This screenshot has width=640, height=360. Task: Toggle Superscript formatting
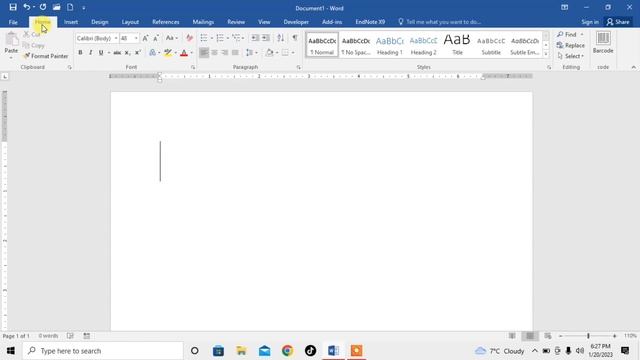click(x=138, y=52)
